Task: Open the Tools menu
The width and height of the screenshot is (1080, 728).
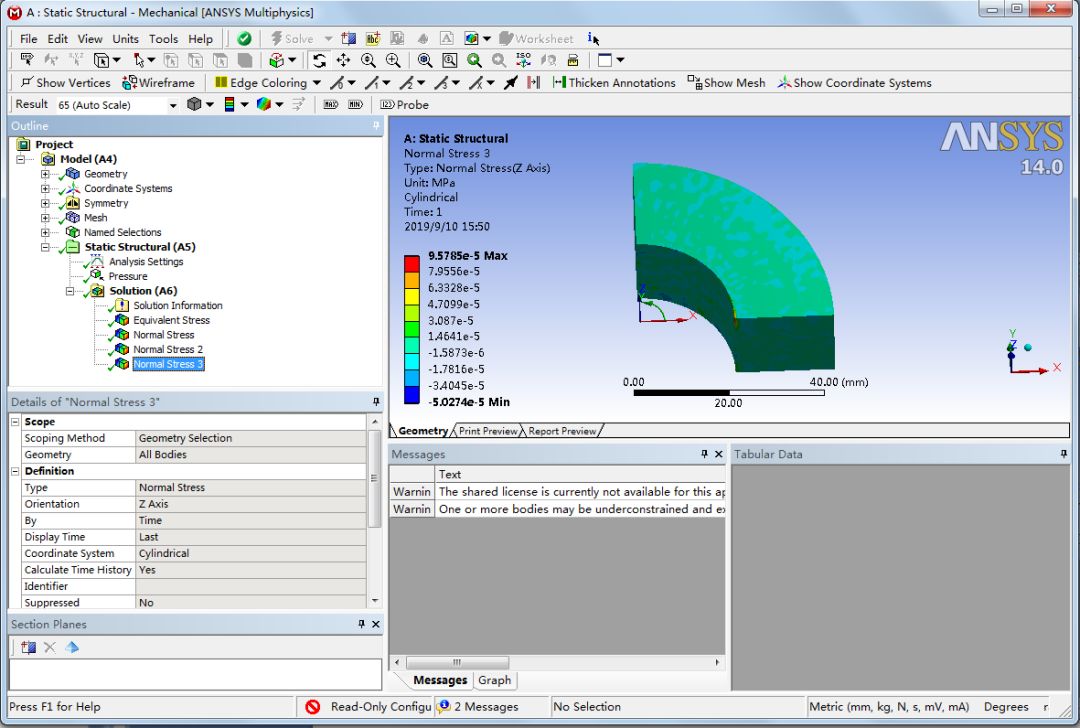Action: point(163,39)
